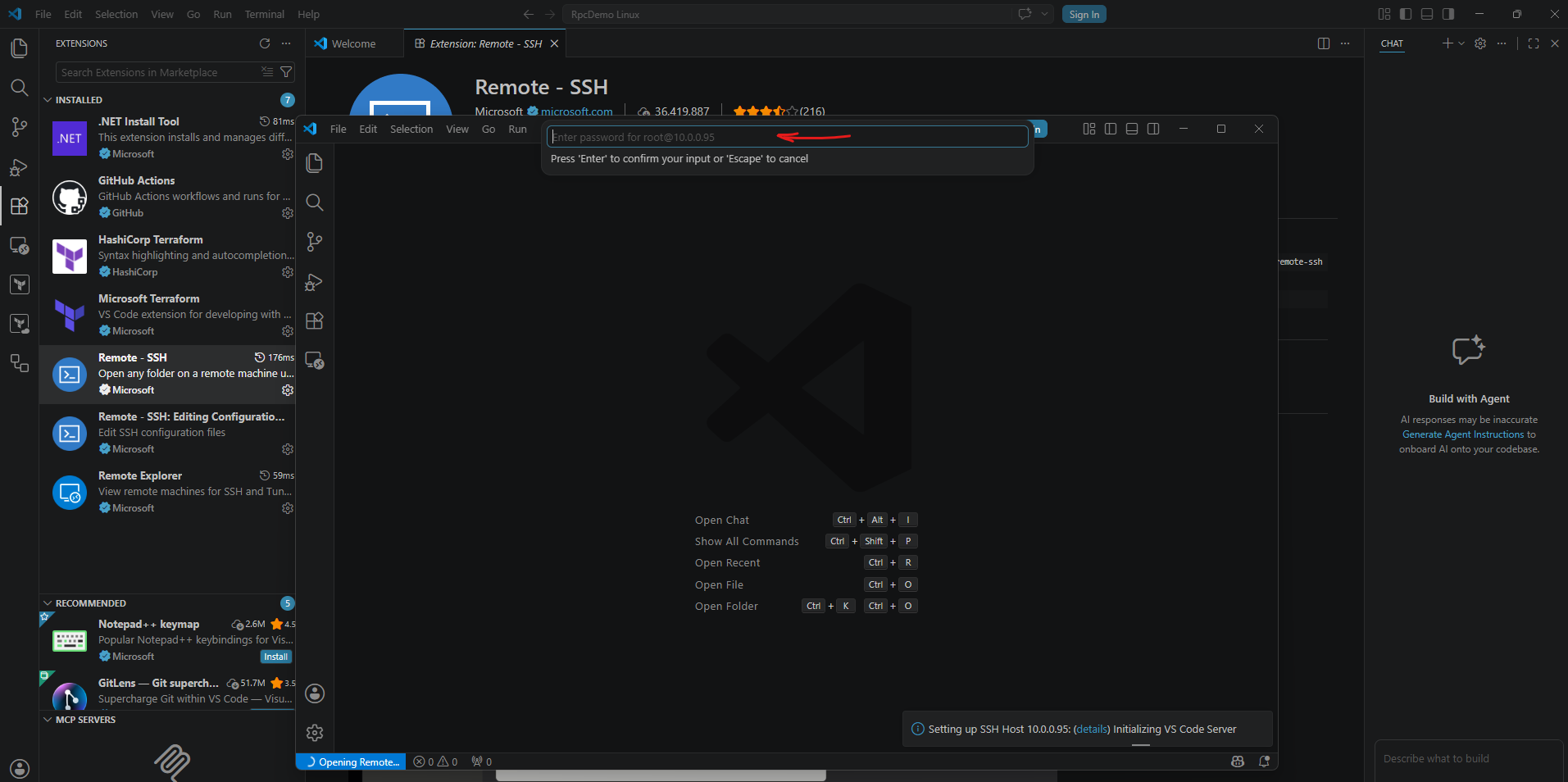Open manage gear for .NET Install Tool
Viewport: 1568px width, 782px height.
(288, 154)
